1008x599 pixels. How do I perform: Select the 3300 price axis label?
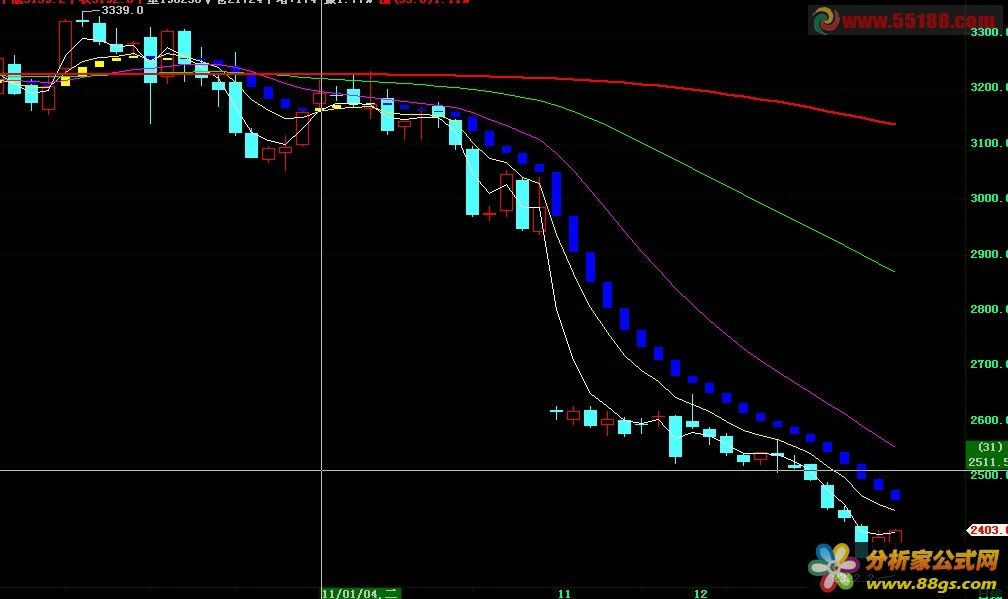pyautogui.click(x=989, y=32)
